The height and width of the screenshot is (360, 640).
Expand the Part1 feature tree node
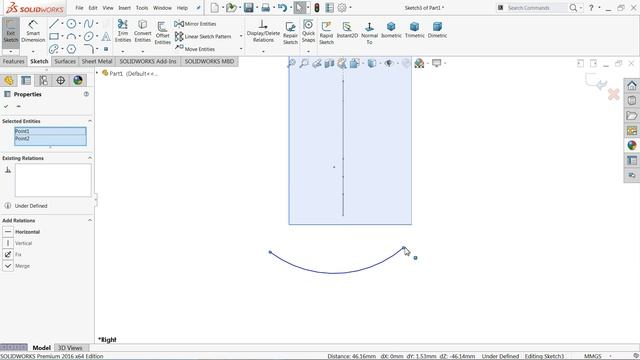pyautogui.click(x=97, y=73)
